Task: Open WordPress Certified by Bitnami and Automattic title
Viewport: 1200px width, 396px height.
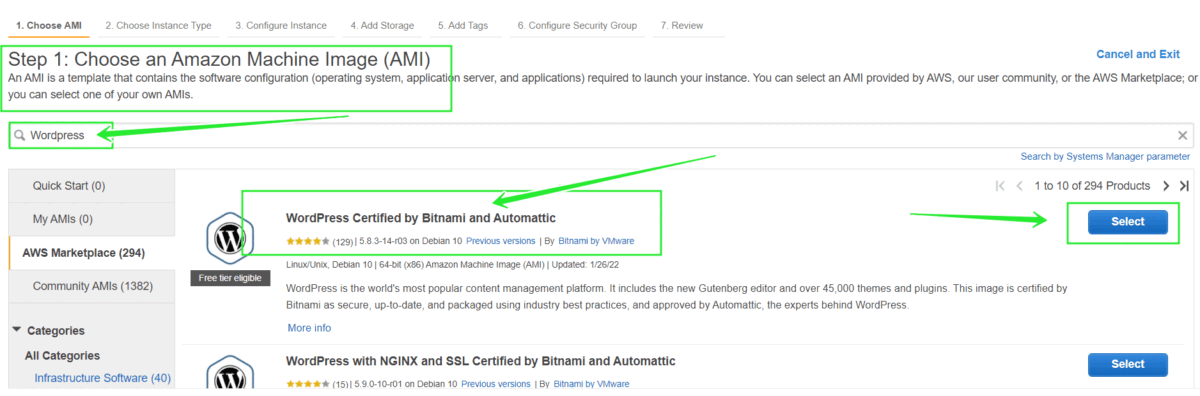Action: coord(421,218)
